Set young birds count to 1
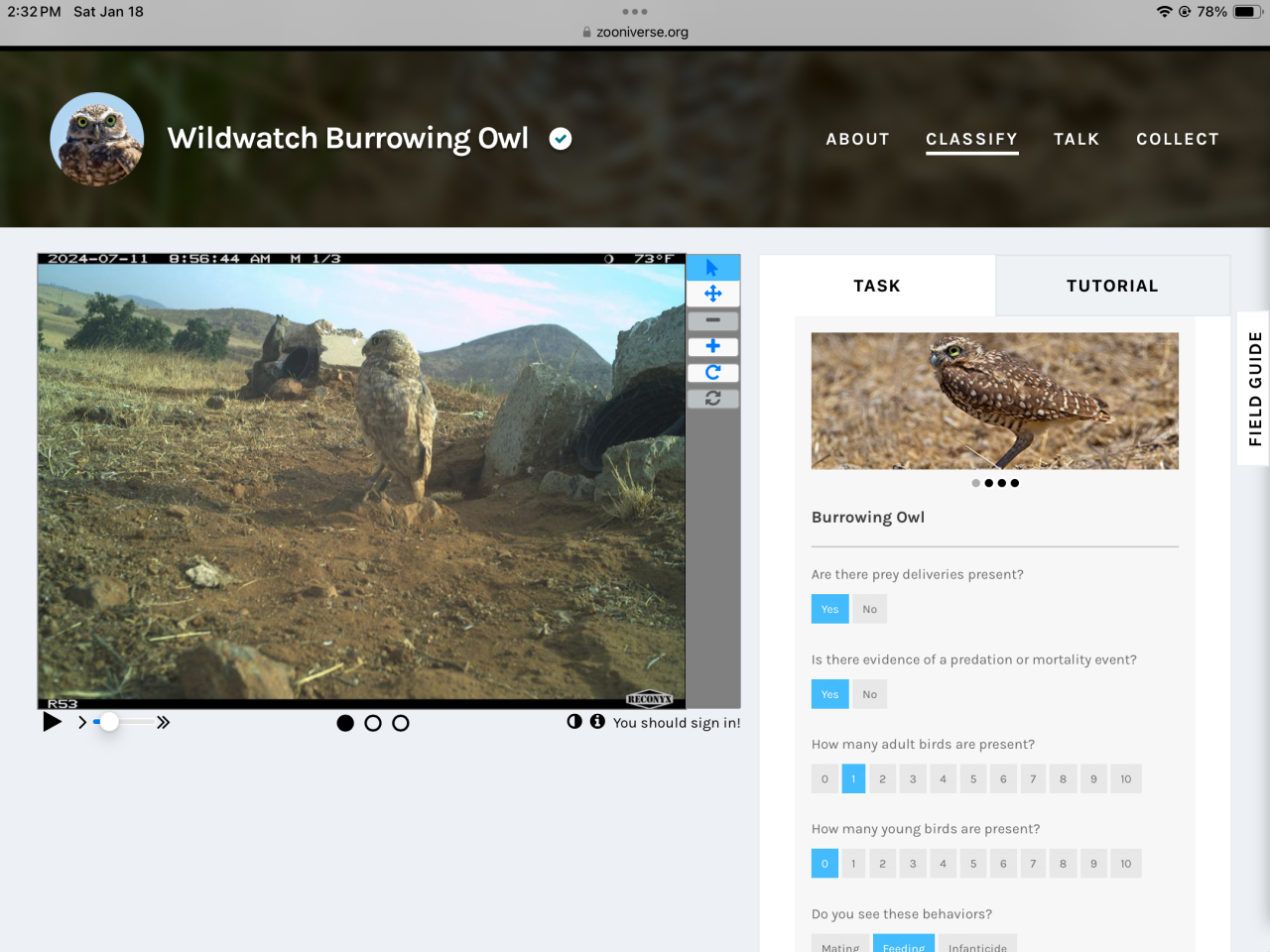The height and width of the screenshot is (952, 1270). click(x=853, y=864)
